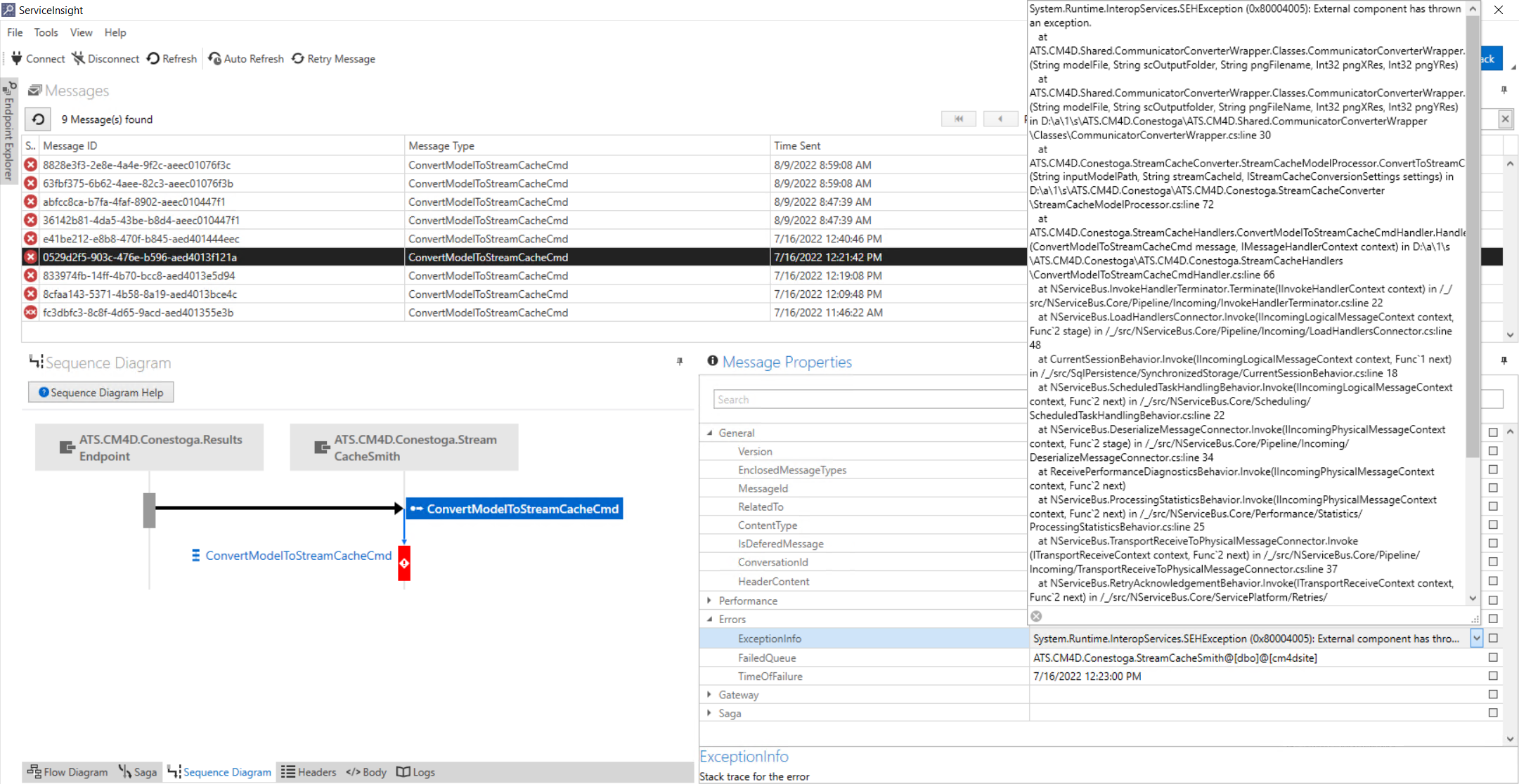This screenshot has width=1519, height=784.
Task: Expand the Performance properties group
Action: click(709, 601)
